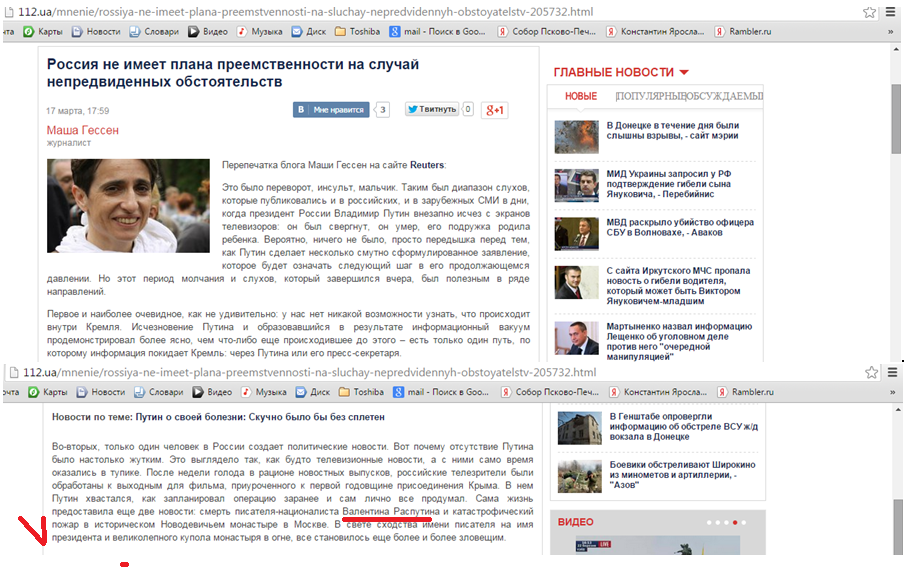Click thumbnail beside МВД раскрыло убийство headline
This screenshot has width=907, height=571.
coord(576,234)
